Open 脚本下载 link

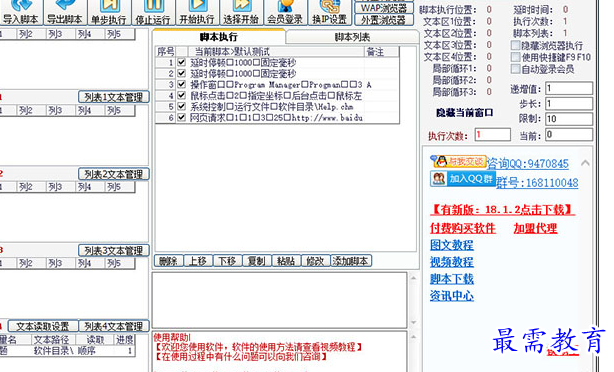coord(452,279)
